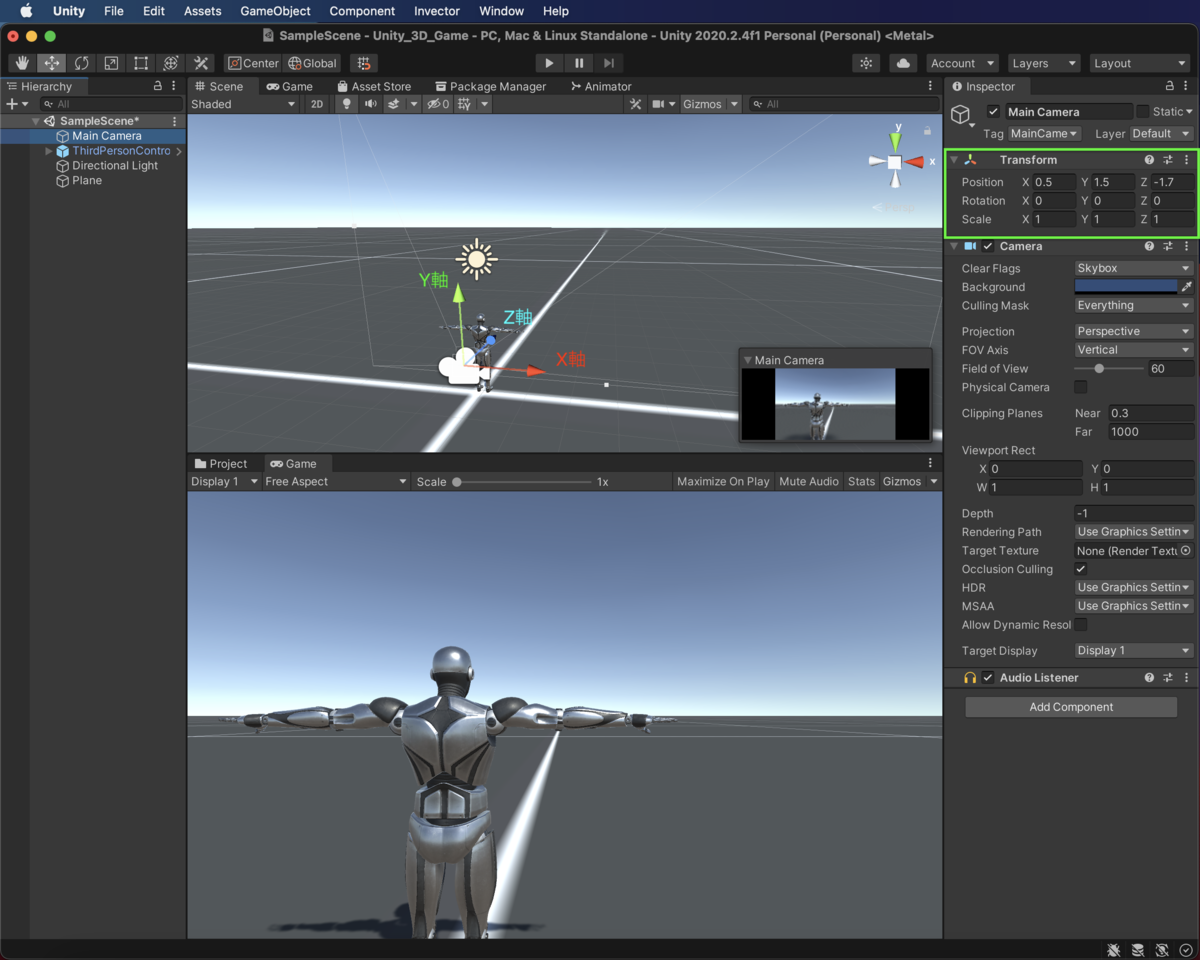Select the Rect tool
The width and height of the screenshot is (1200, 960).
141,63
